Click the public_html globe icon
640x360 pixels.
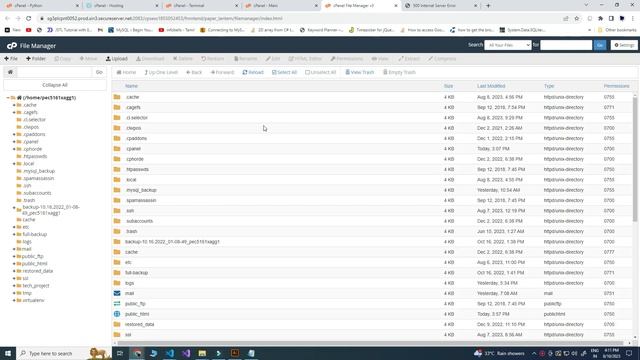[117, 314]
